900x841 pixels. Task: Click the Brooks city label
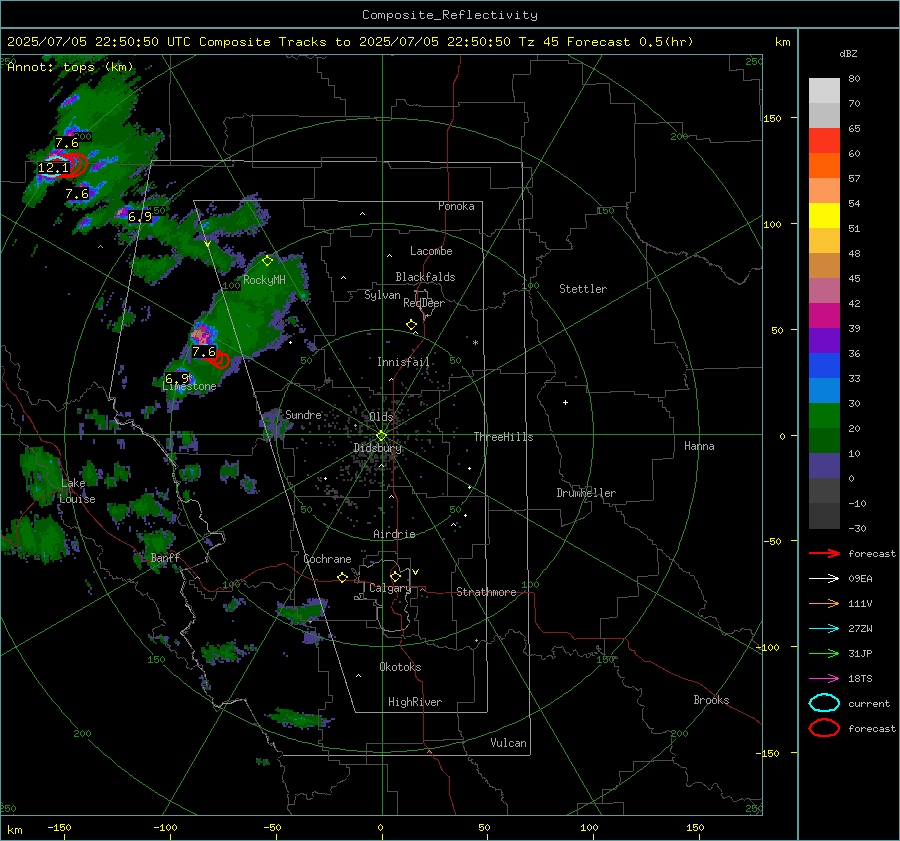point(711,700)
